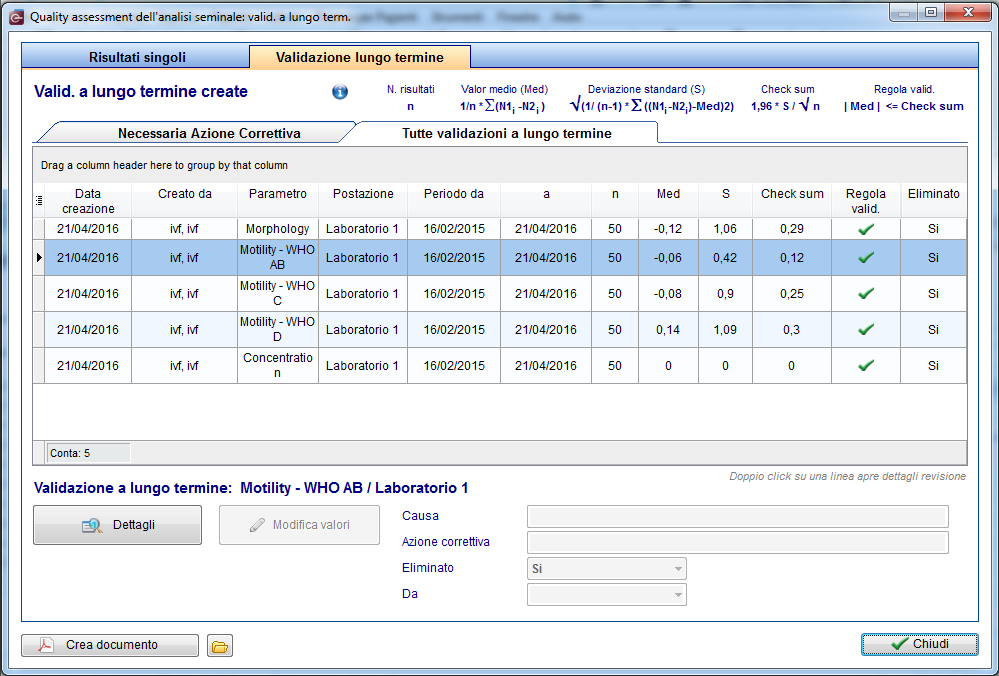
Task: Sort by Postazione column header
Action: point(363,201)
